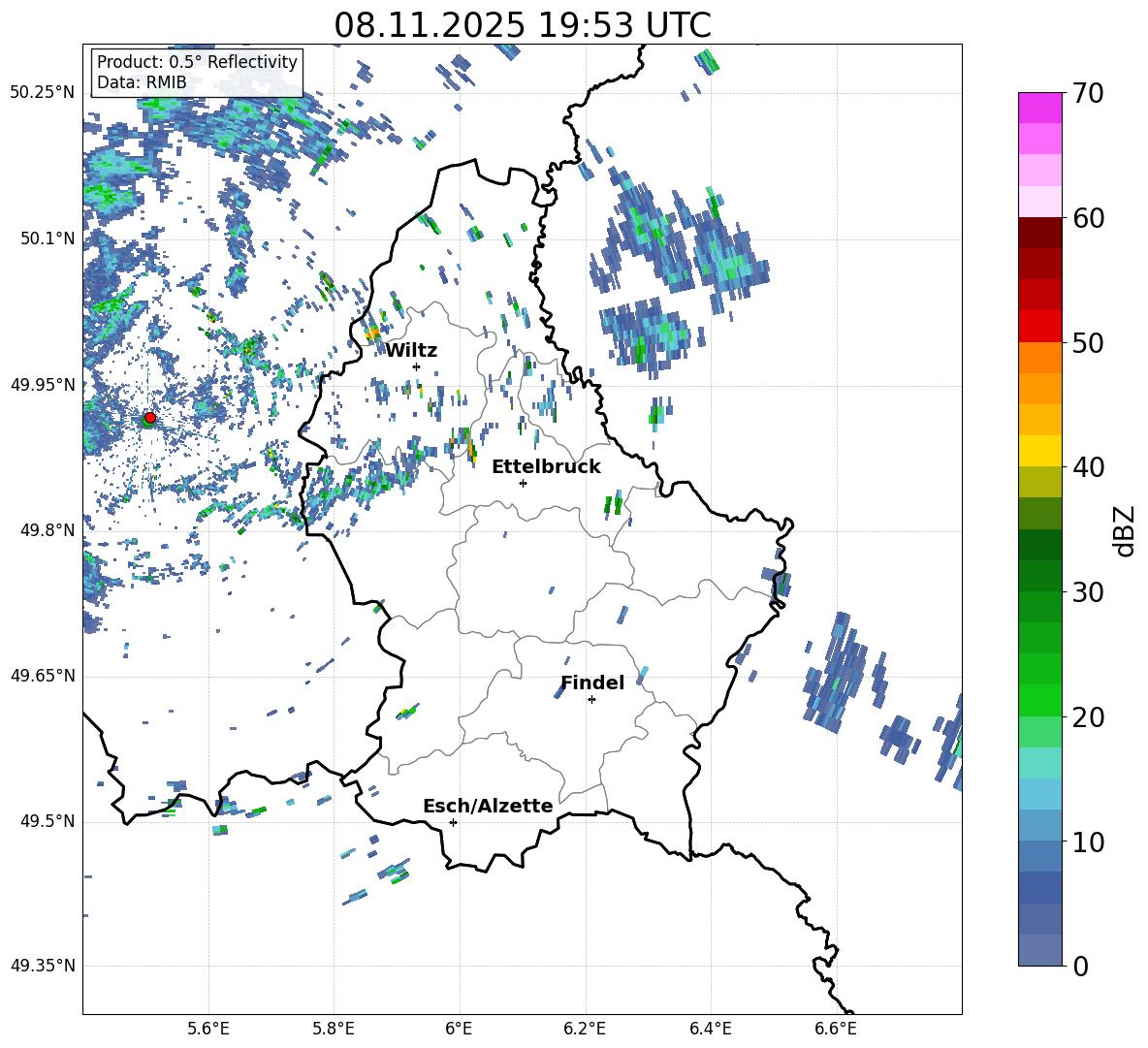Click the 50.1°N latitude label
Viewport: 1148px width, 1048px height.
pos(48,238)
